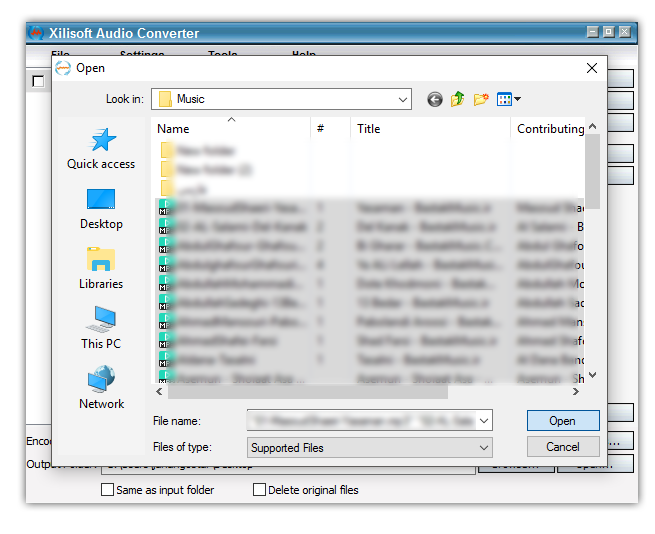The width and height of the screenshot is (655, 534).
Task: Click the Open button
Action: (563, 421)
